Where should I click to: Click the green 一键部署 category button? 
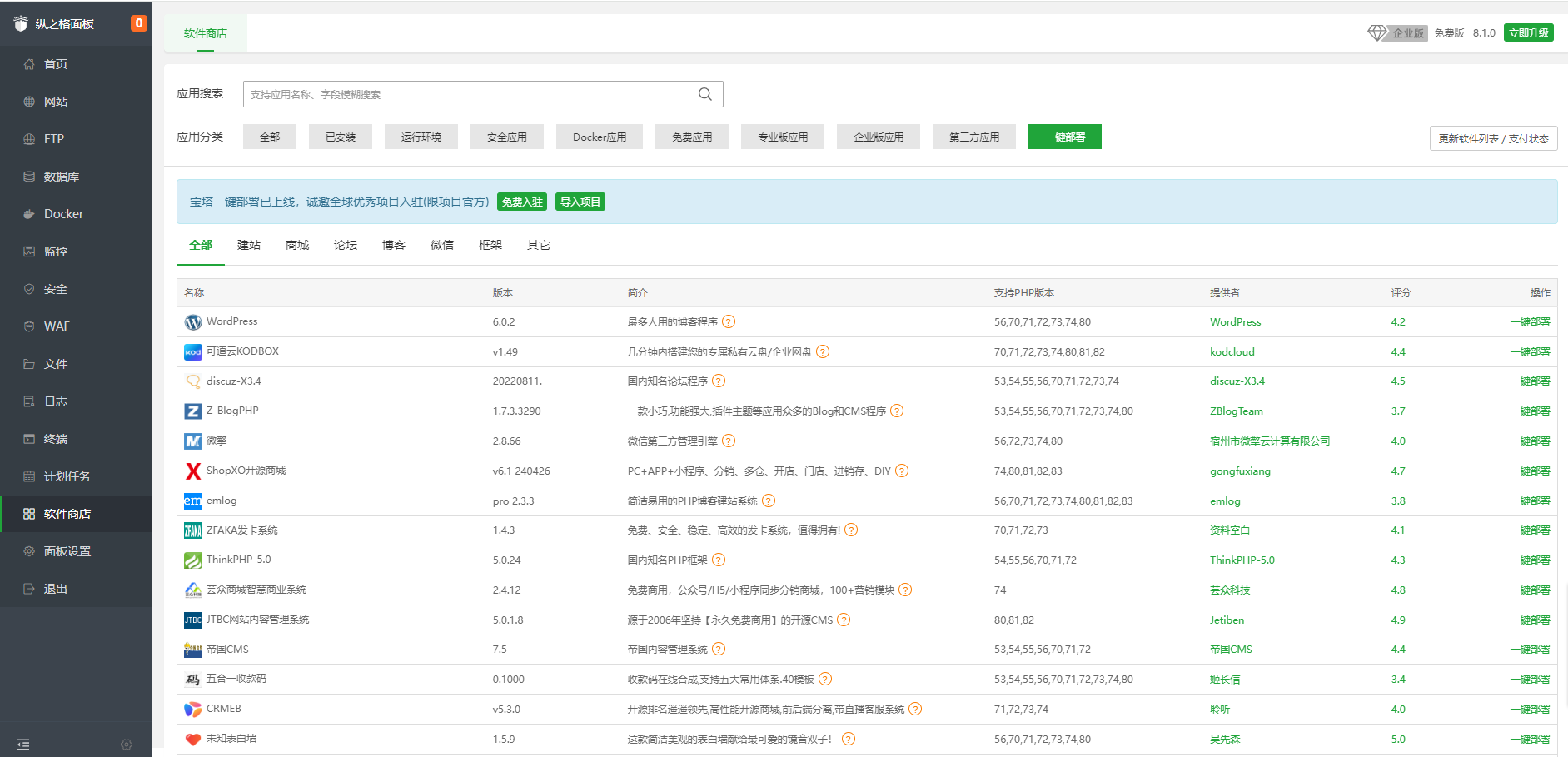point(1065,137)
